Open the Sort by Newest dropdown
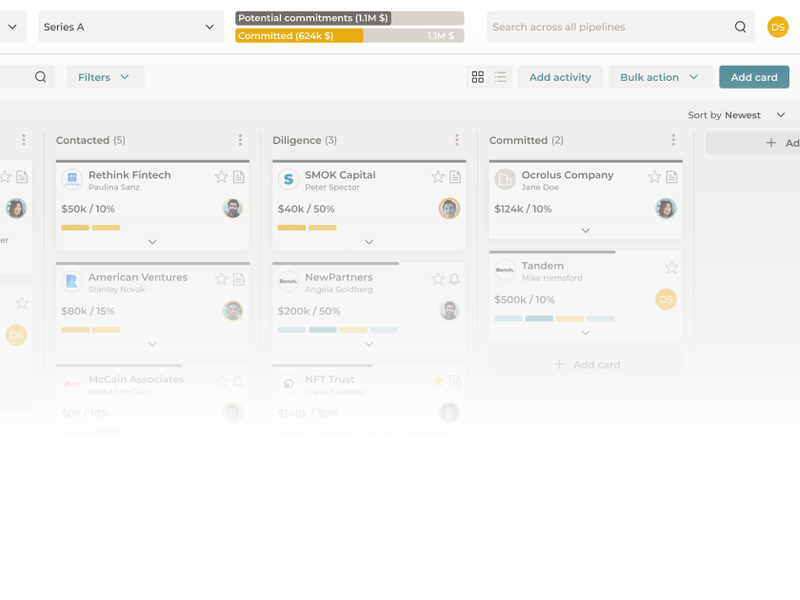800x600 pixels. (735, 115)
